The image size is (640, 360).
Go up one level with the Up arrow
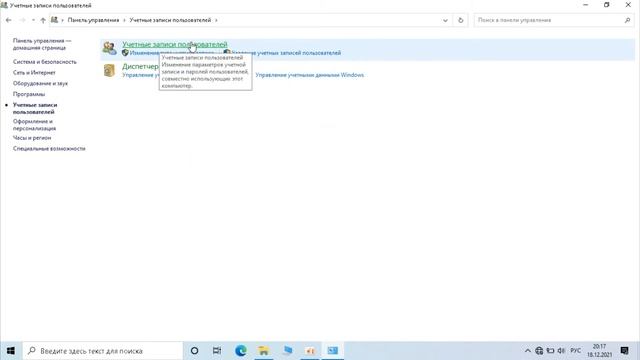[43, 20]
